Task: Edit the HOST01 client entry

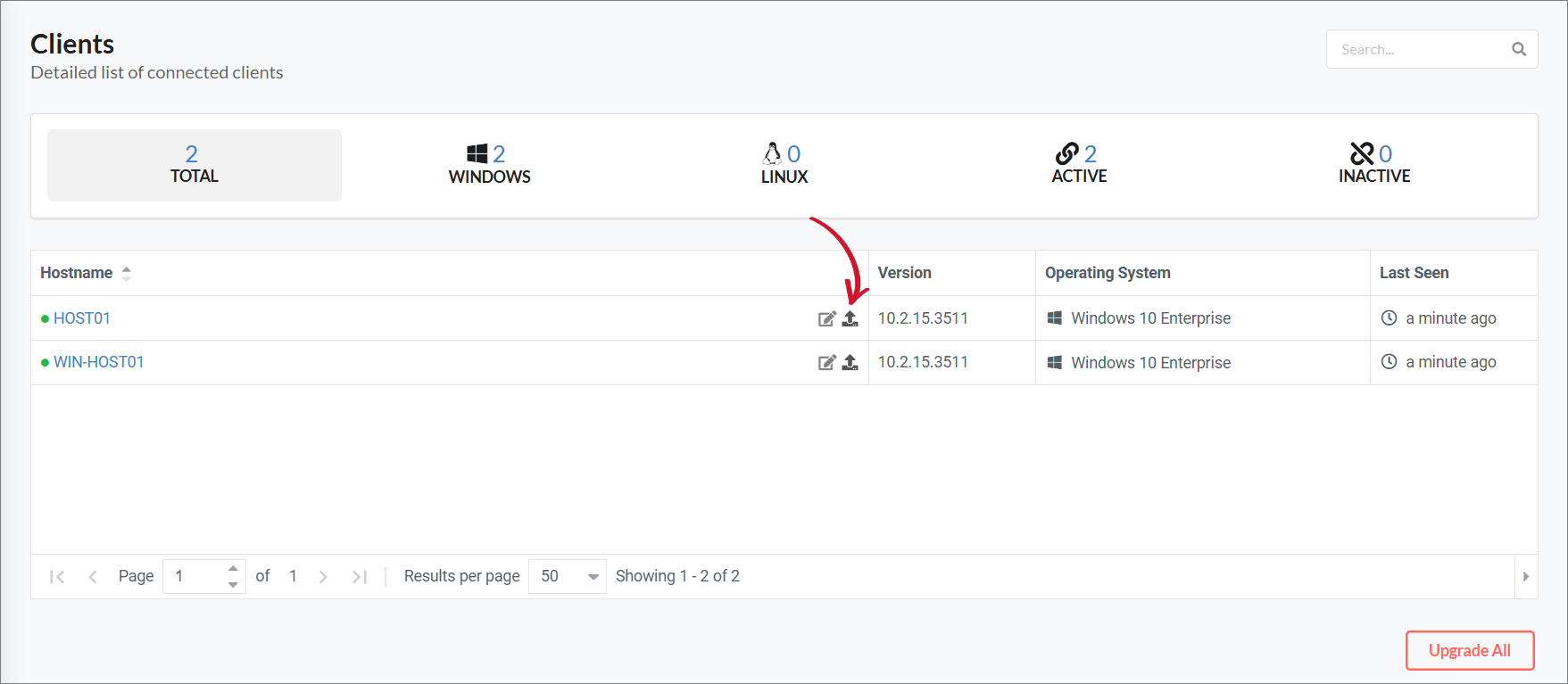Action: [827, 318]
